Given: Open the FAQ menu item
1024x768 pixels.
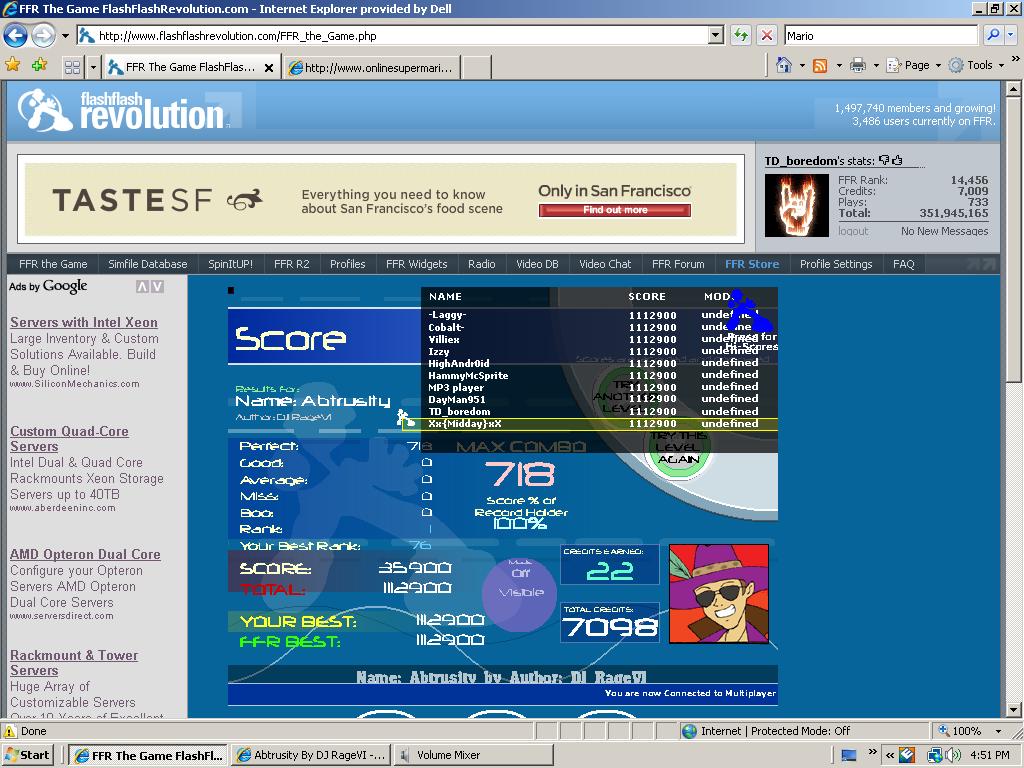Looking at the screenshot, I should pyautogui.click(x=903, y=264).
